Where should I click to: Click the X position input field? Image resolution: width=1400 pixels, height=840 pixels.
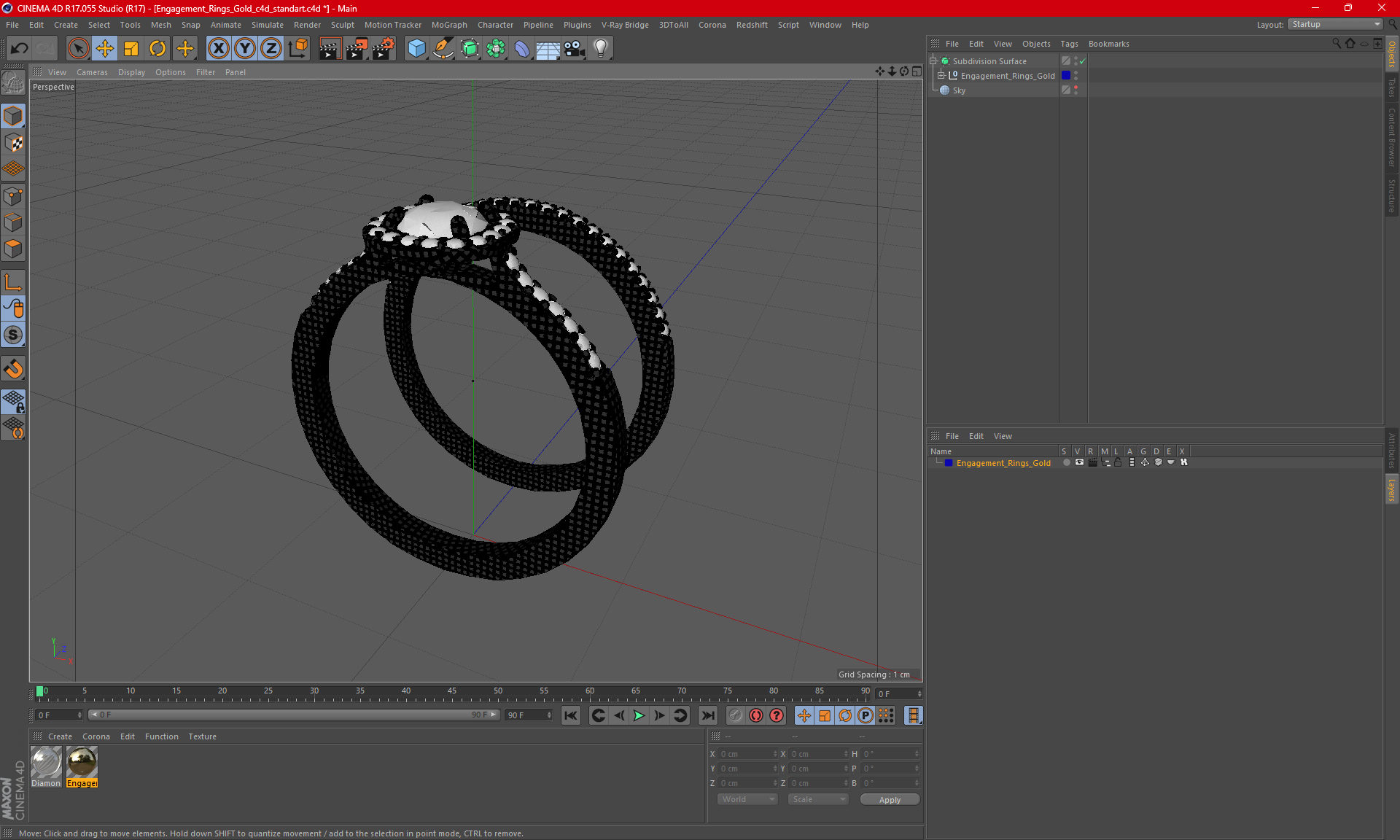coord(748,754)
